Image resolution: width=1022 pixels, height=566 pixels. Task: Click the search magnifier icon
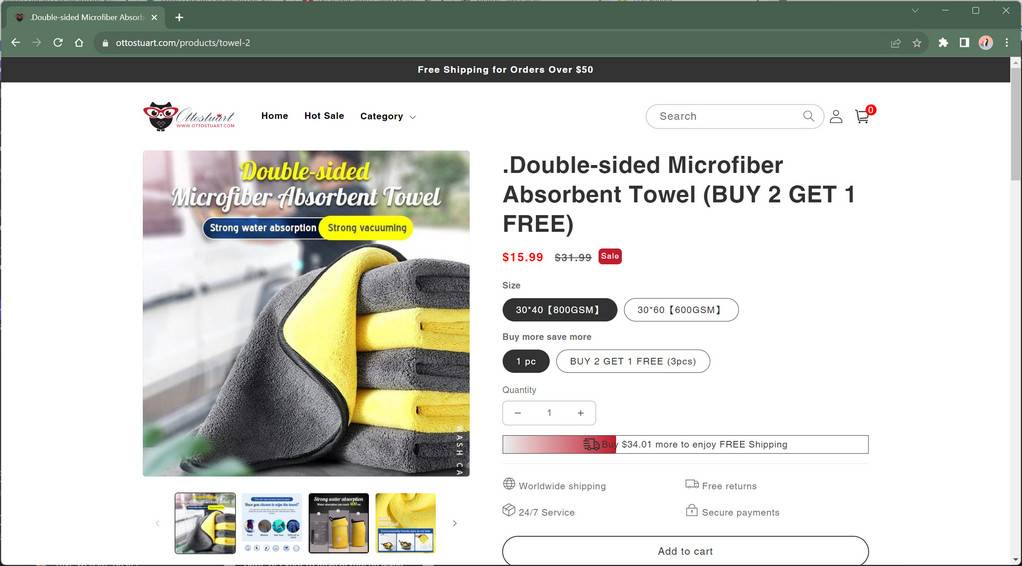tap(808, 116)
